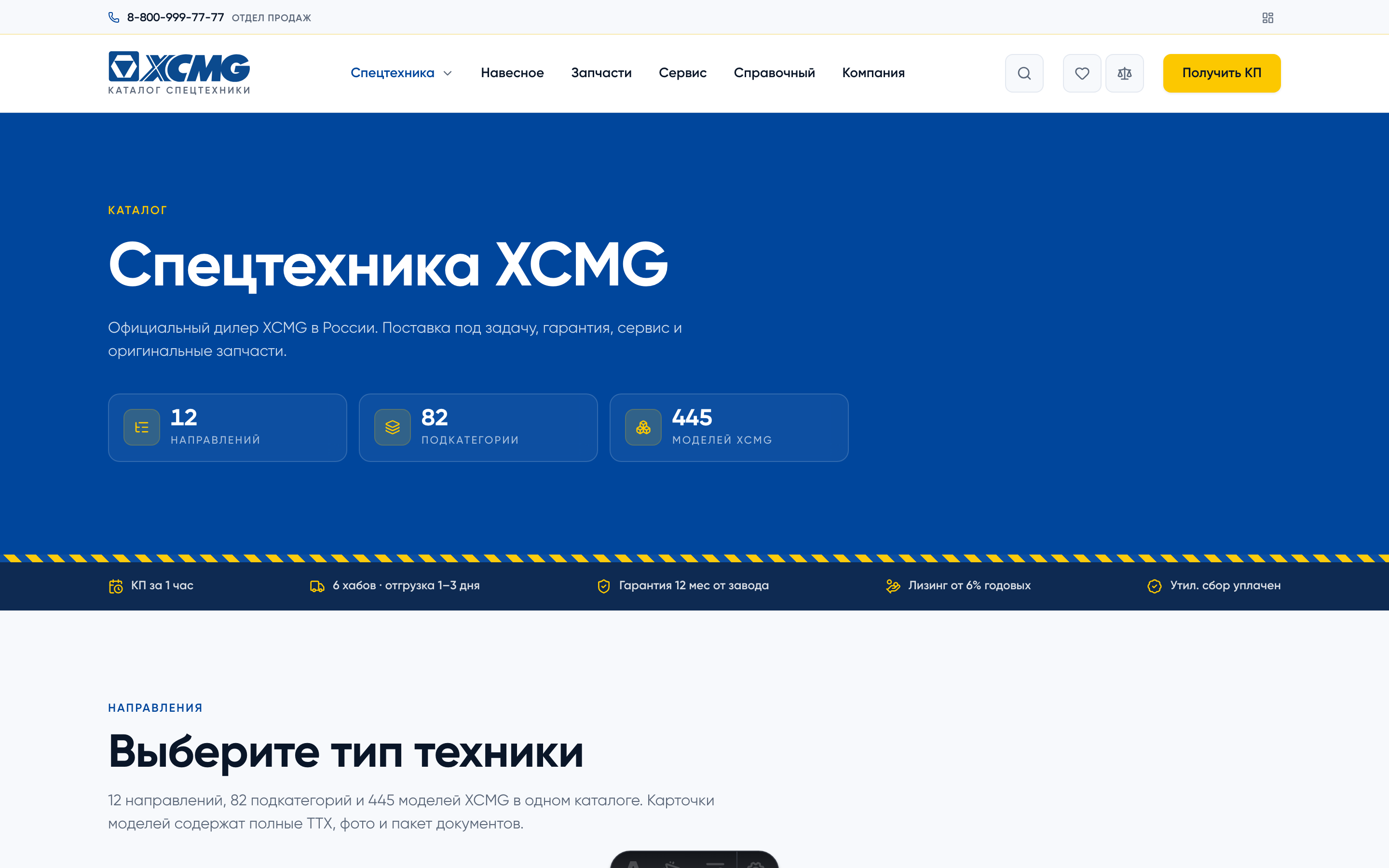The height and width of the screenshot is (868, 1389).
Task: Click the shield icon by Гарантия 12 мес
Action: pyautogui.click(x=604, y=586)
